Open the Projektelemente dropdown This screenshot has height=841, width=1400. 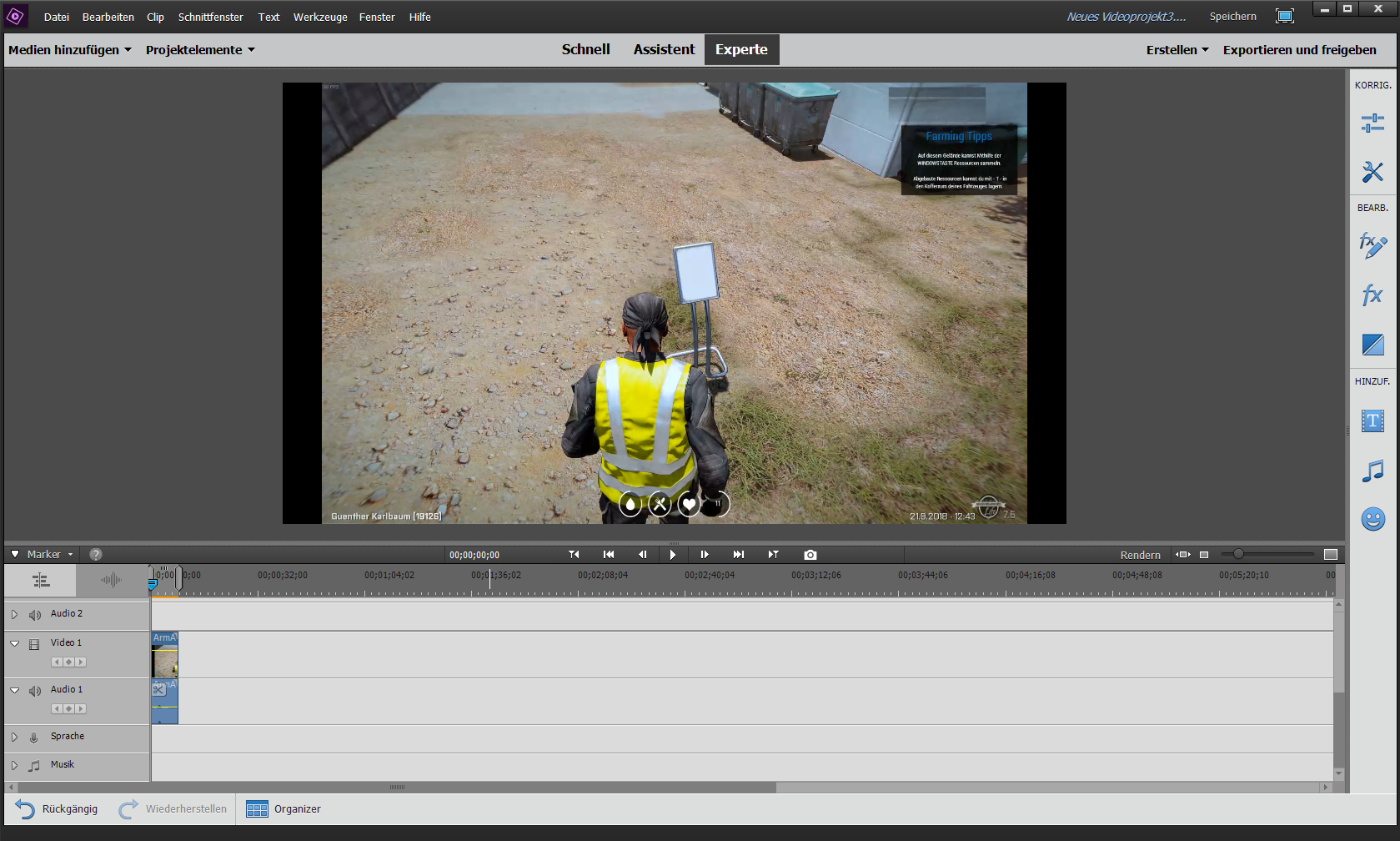point(200,50)
